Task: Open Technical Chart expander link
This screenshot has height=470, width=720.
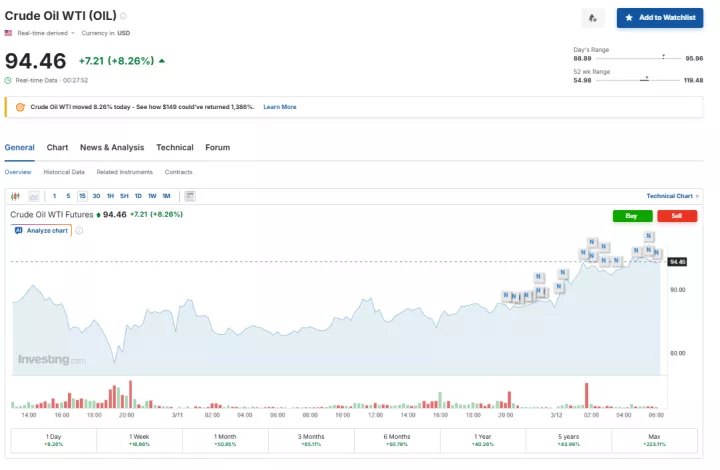Action: click(x=672, y=196)
